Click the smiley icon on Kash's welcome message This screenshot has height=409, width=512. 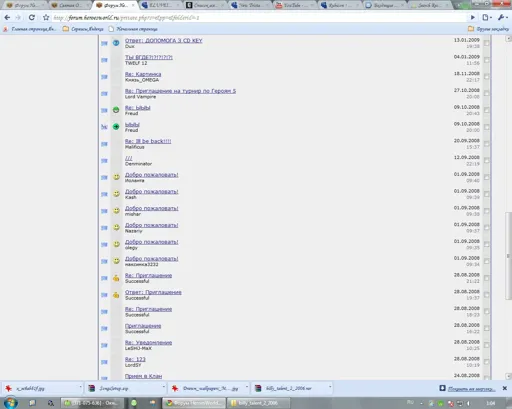(x=116, y=194)
